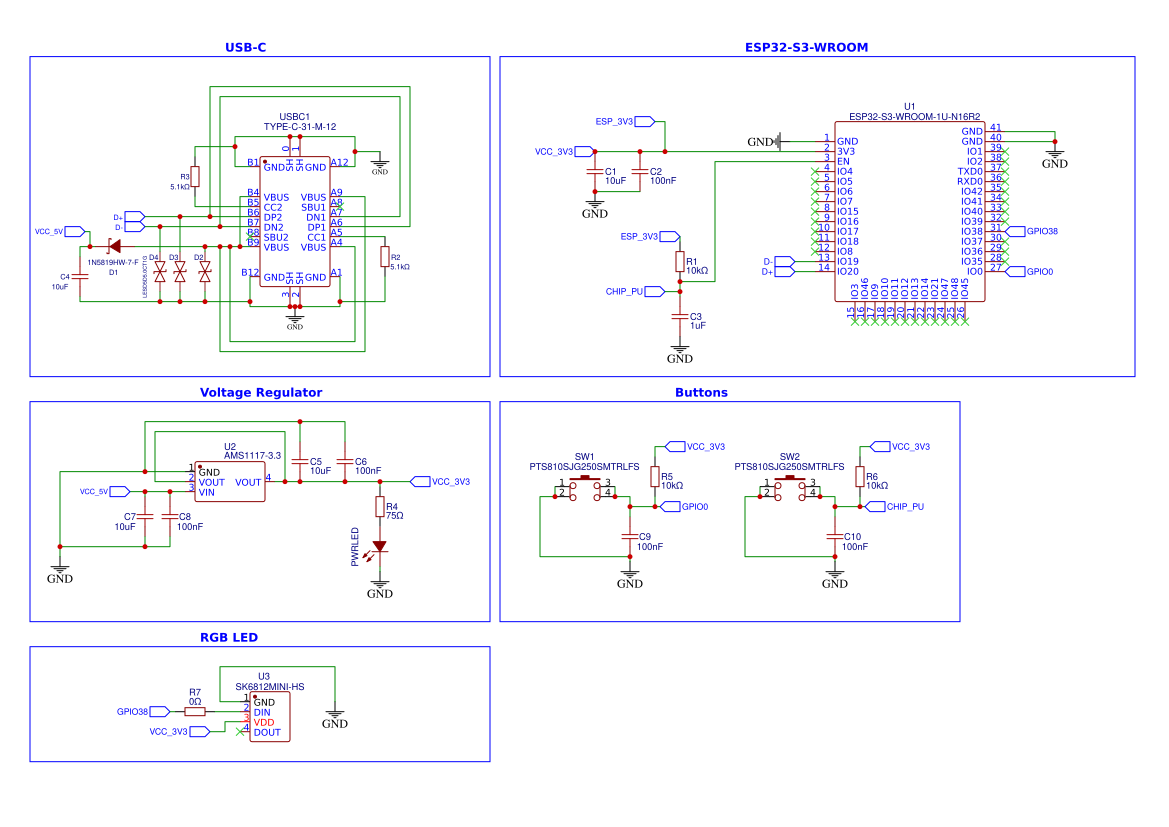Click the C4 capacitor symbol
This screenshot has height=827, width=1169.
click(80, 277)
